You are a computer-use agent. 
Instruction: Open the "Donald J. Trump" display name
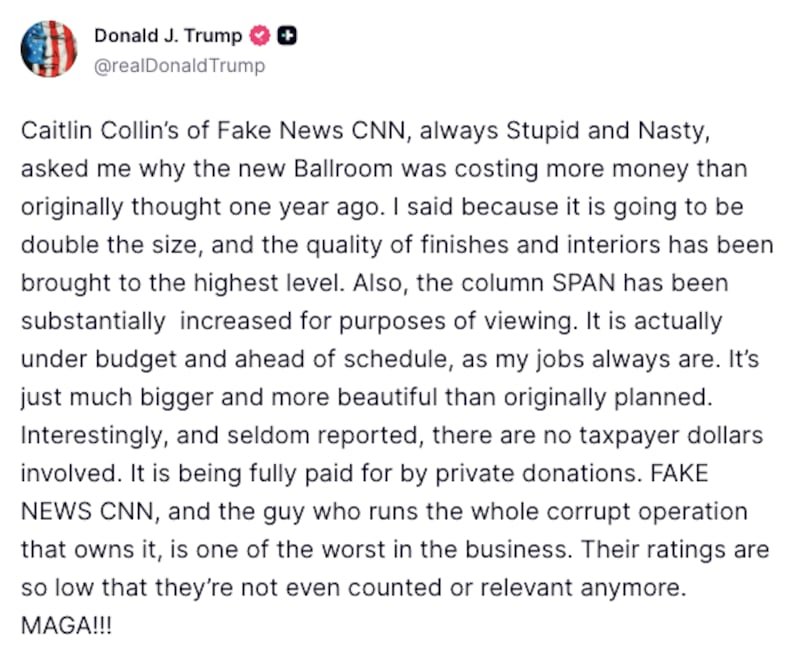point(167,37)
